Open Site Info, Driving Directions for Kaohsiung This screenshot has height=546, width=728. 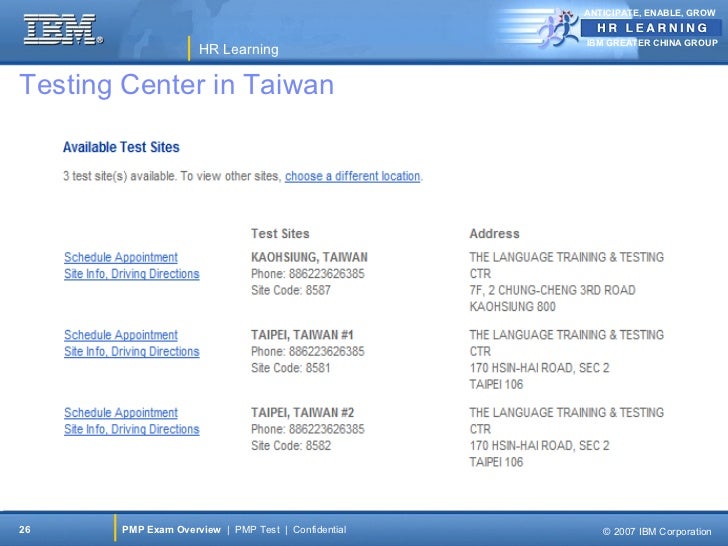[x=131, y=274]
